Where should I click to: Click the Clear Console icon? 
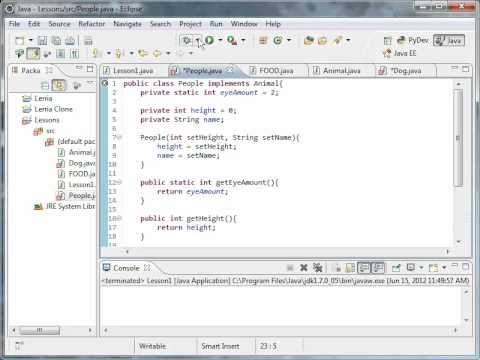(x=337, y=267)
